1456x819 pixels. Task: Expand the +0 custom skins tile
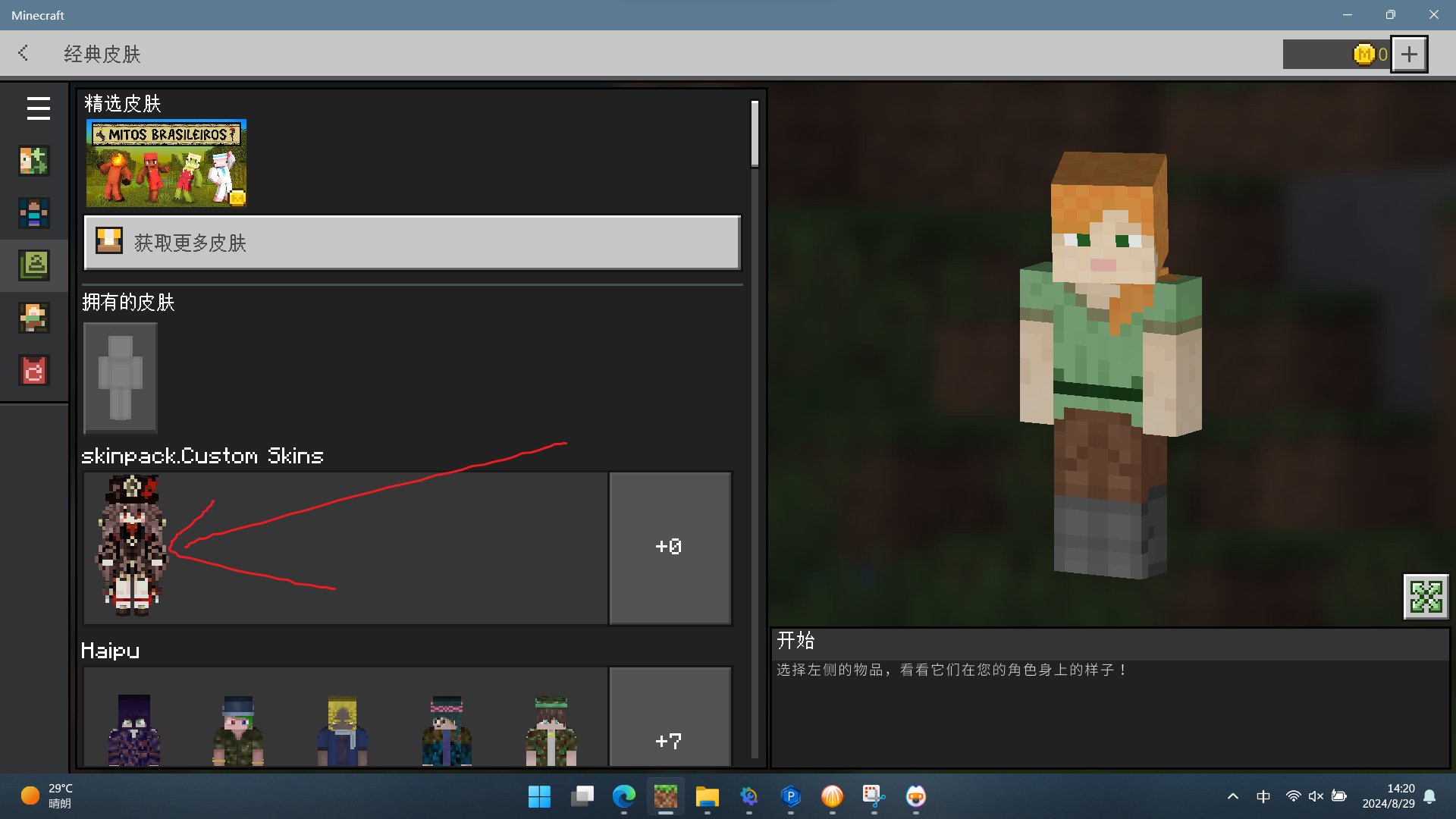coord(670,548)
